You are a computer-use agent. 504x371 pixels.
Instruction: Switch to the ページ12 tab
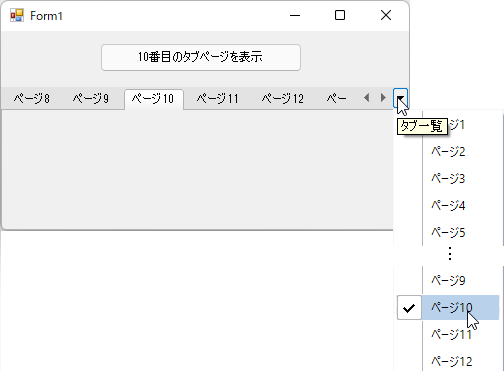pos(283,99)
